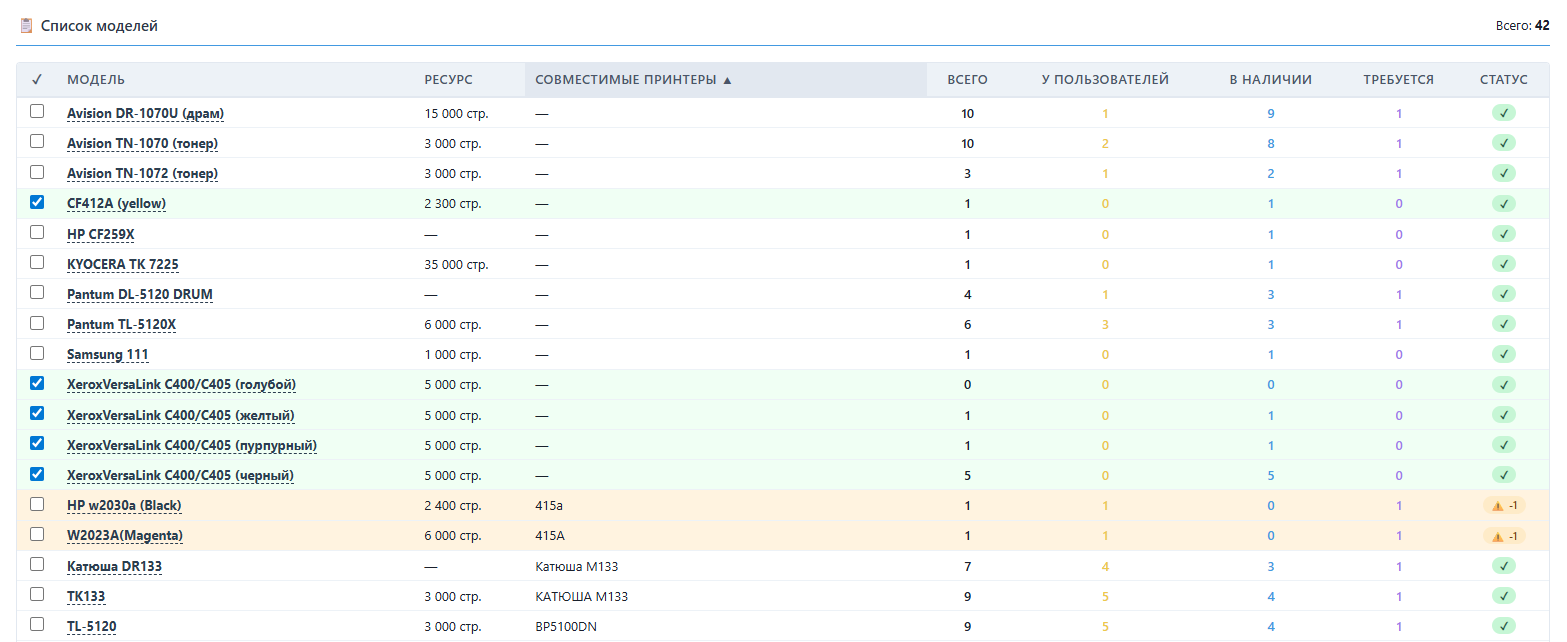
Task: Click resource value 35 000 стр.
Action: coord(456,265)
